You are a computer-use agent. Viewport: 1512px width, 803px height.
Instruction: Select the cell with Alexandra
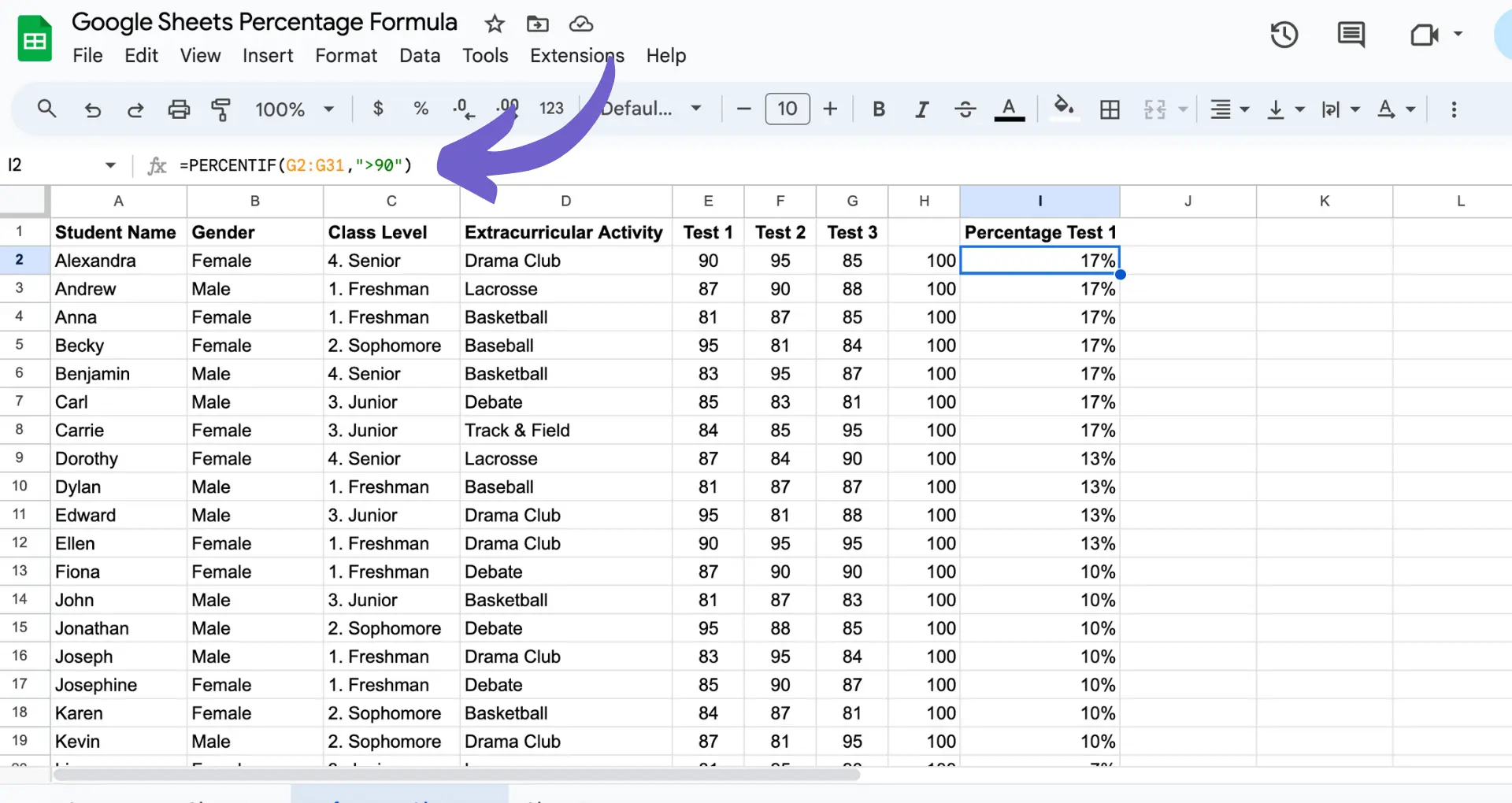pos(119,261)
